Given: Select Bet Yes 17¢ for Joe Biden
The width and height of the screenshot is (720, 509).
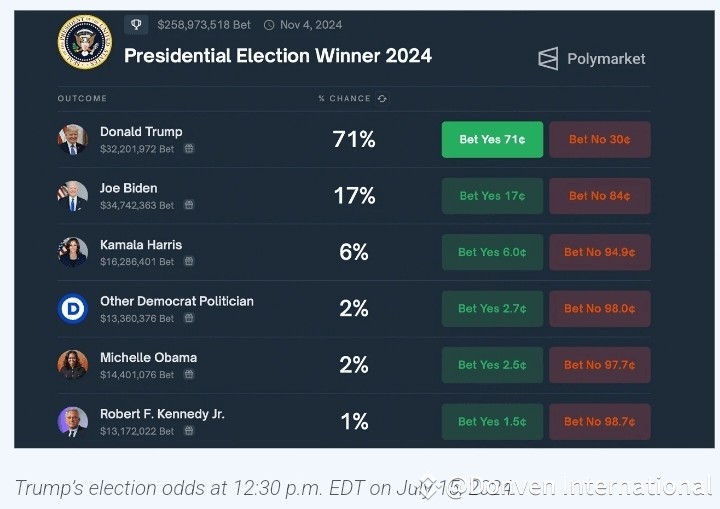Looking at the screenshot, I should coord(492,196).
